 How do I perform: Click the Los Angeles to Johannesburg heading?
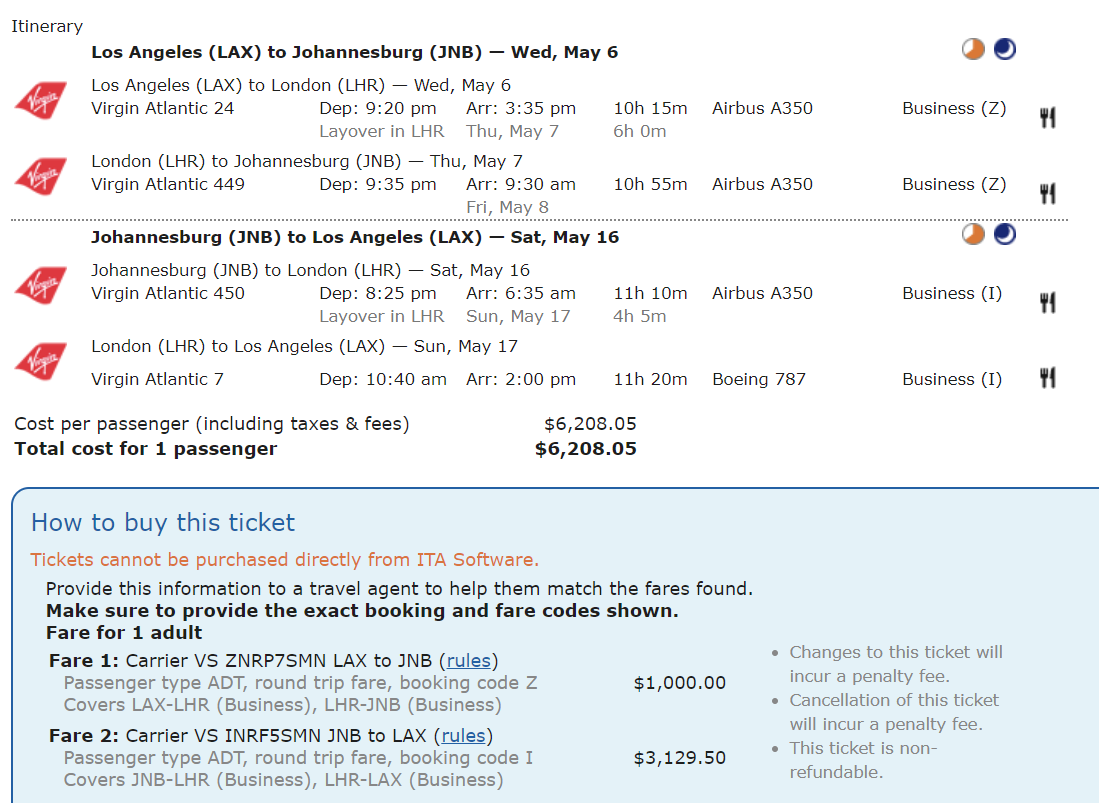tap(354, 52)
